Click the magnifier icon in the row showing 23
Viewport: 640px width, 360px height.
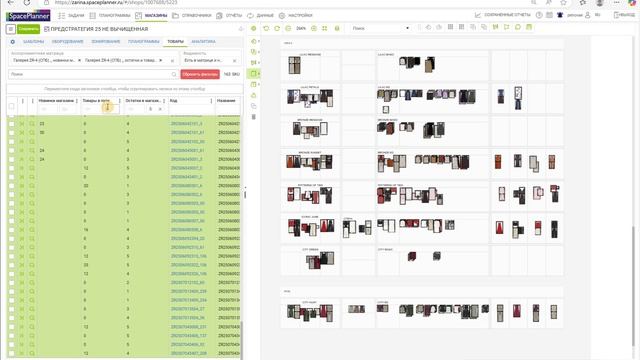32,124
